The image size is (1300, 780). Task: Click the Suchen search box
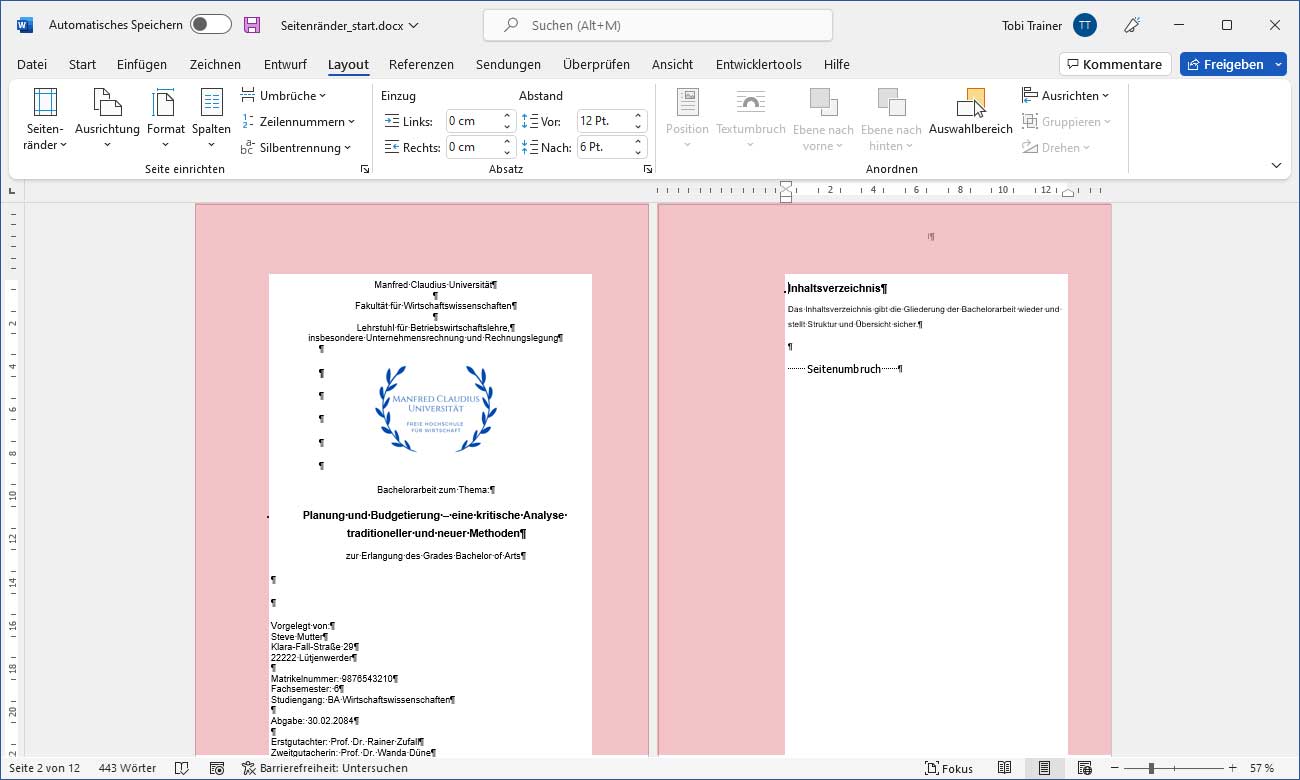(x=660, y=25)
